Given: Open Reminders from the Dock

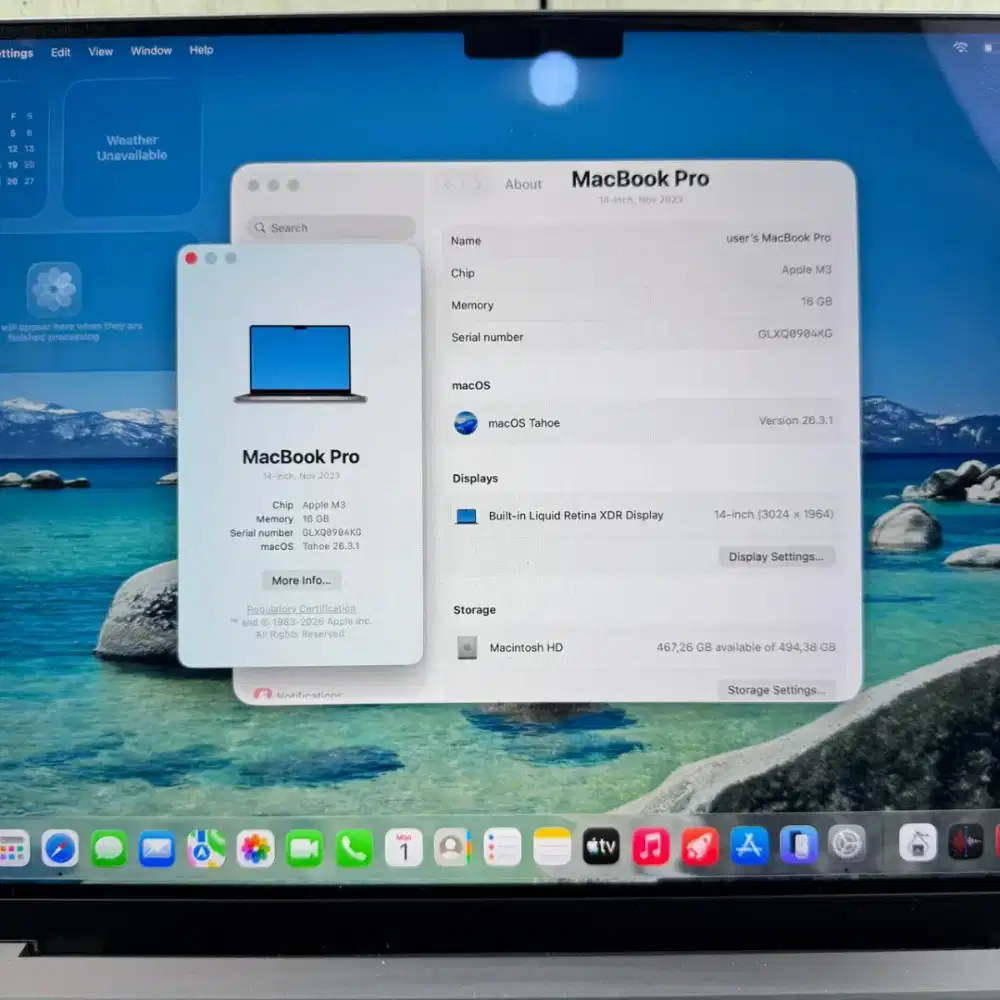Looking at the screenshot, I should [x=503, y=848].
